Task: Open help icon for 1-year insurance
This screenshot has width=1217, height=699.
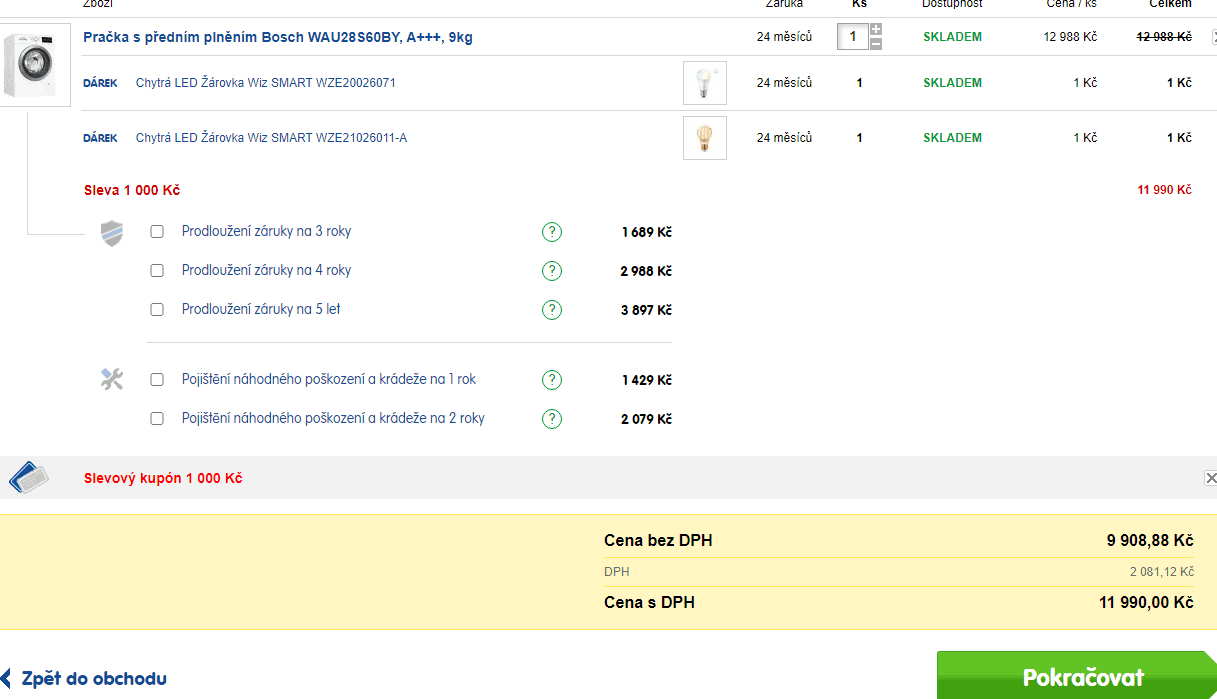Action: click(552, 380)
